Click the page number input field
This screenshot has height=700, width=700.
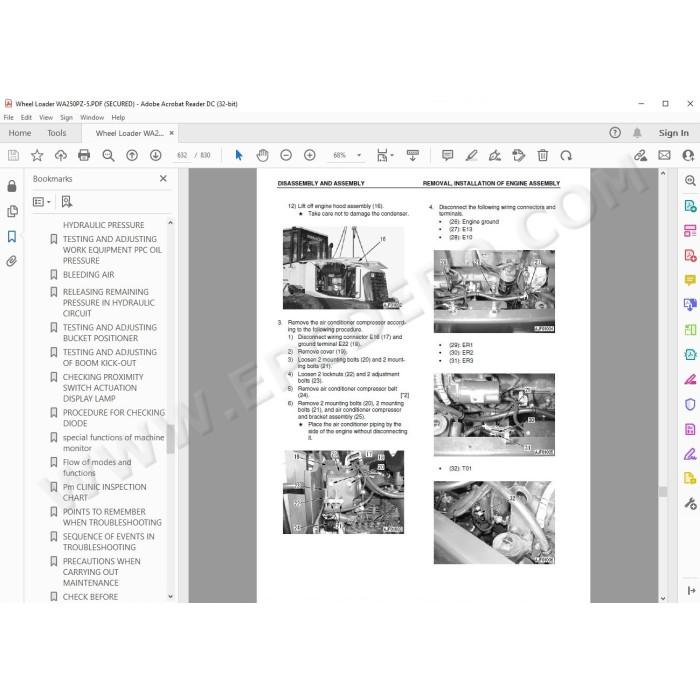(x=182, y=155)
